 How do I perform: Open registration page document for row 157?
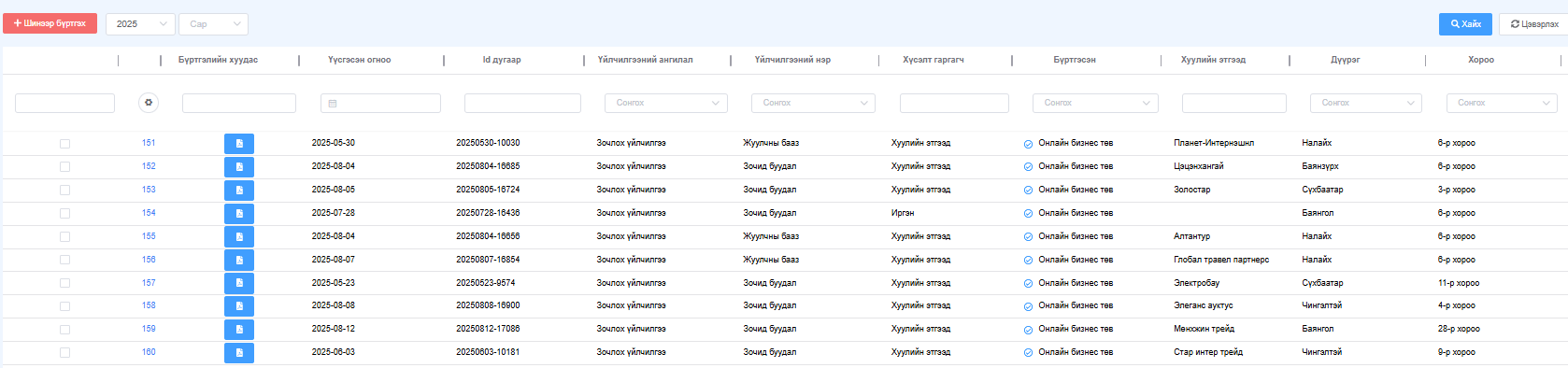point(239,283)
